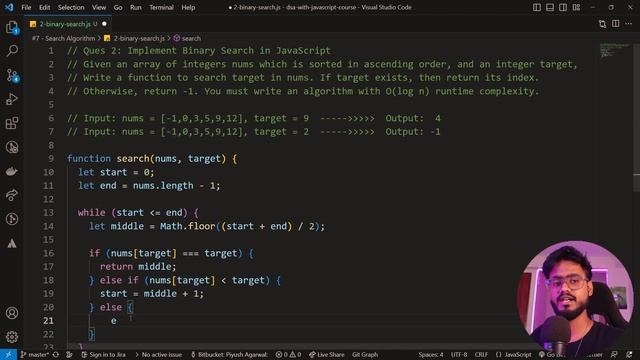Click the synchronize changes icon
This screenshot has width=640, height=360.
click(x=56, y=355)
